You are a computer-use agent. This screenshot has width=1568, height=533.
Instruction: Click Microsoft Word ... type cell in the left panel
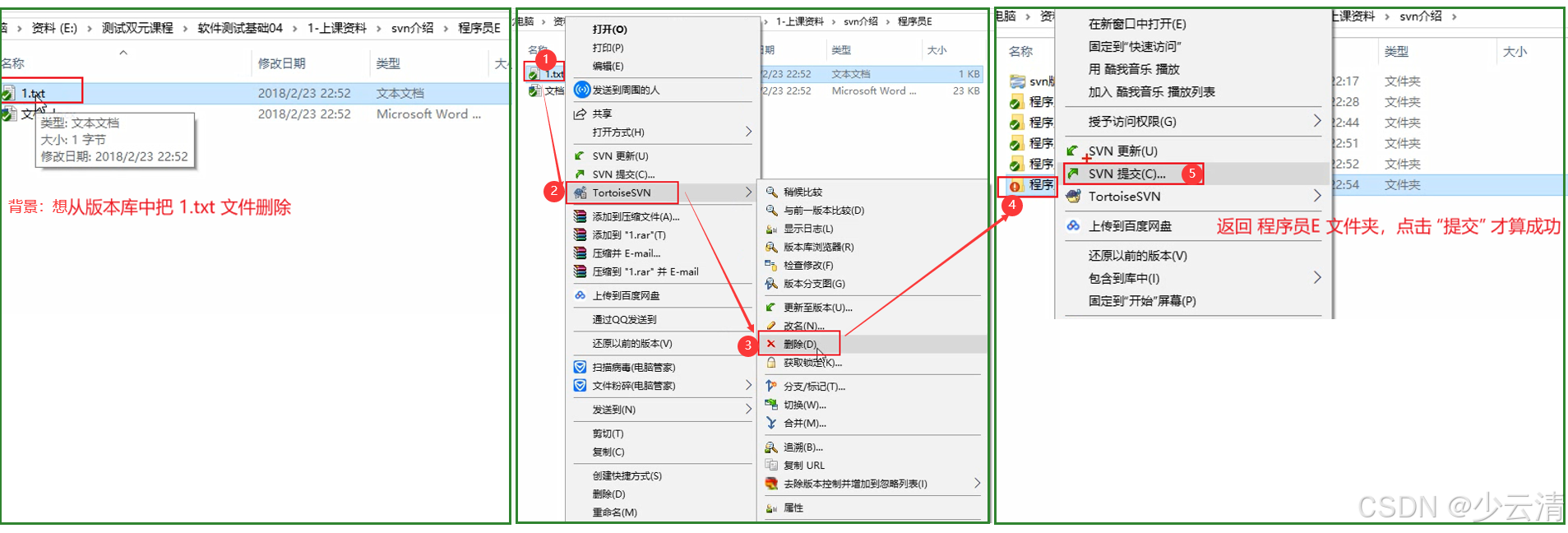tap(428, 114)
